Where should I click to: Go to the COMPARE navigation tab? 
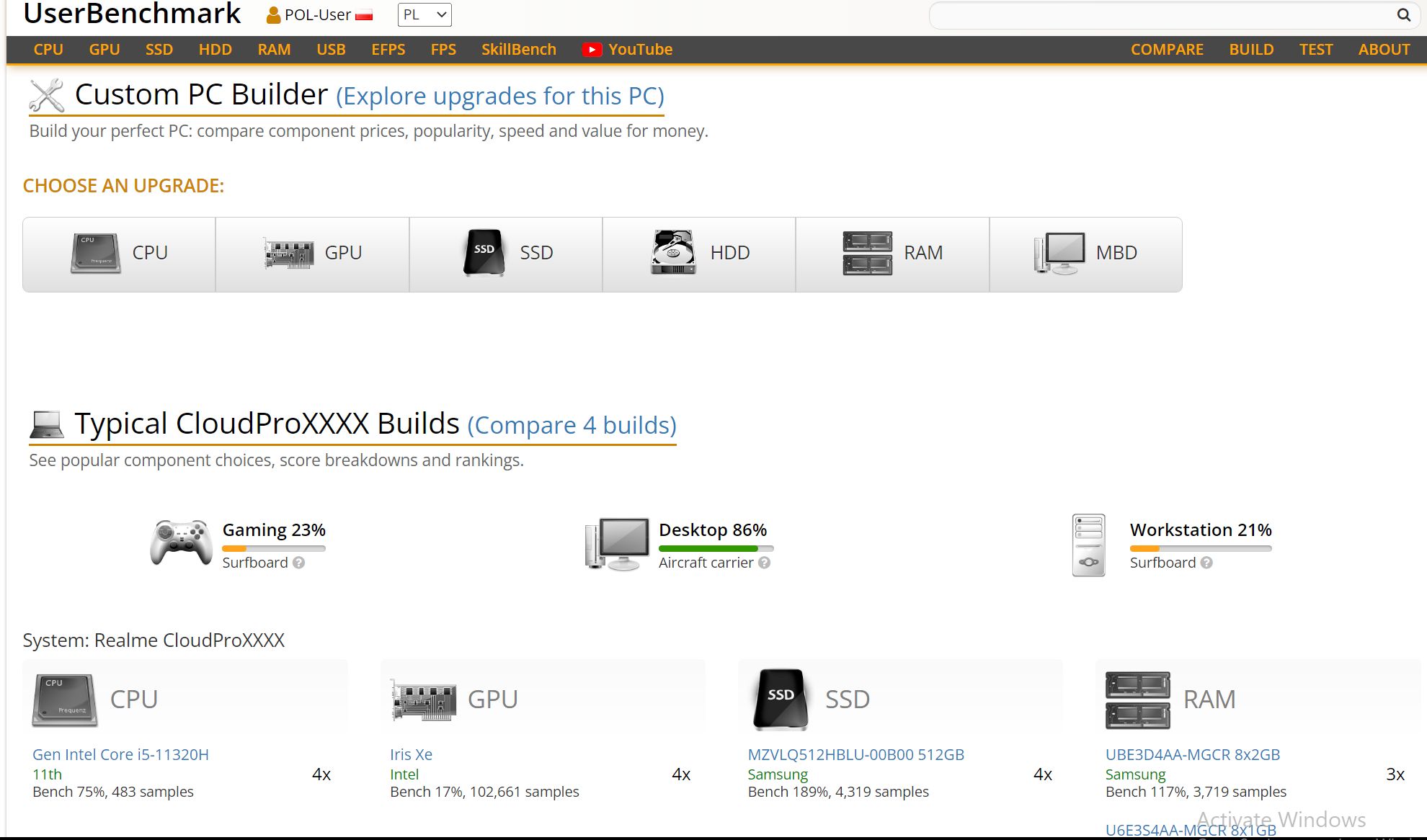[x=1167, y=50]
